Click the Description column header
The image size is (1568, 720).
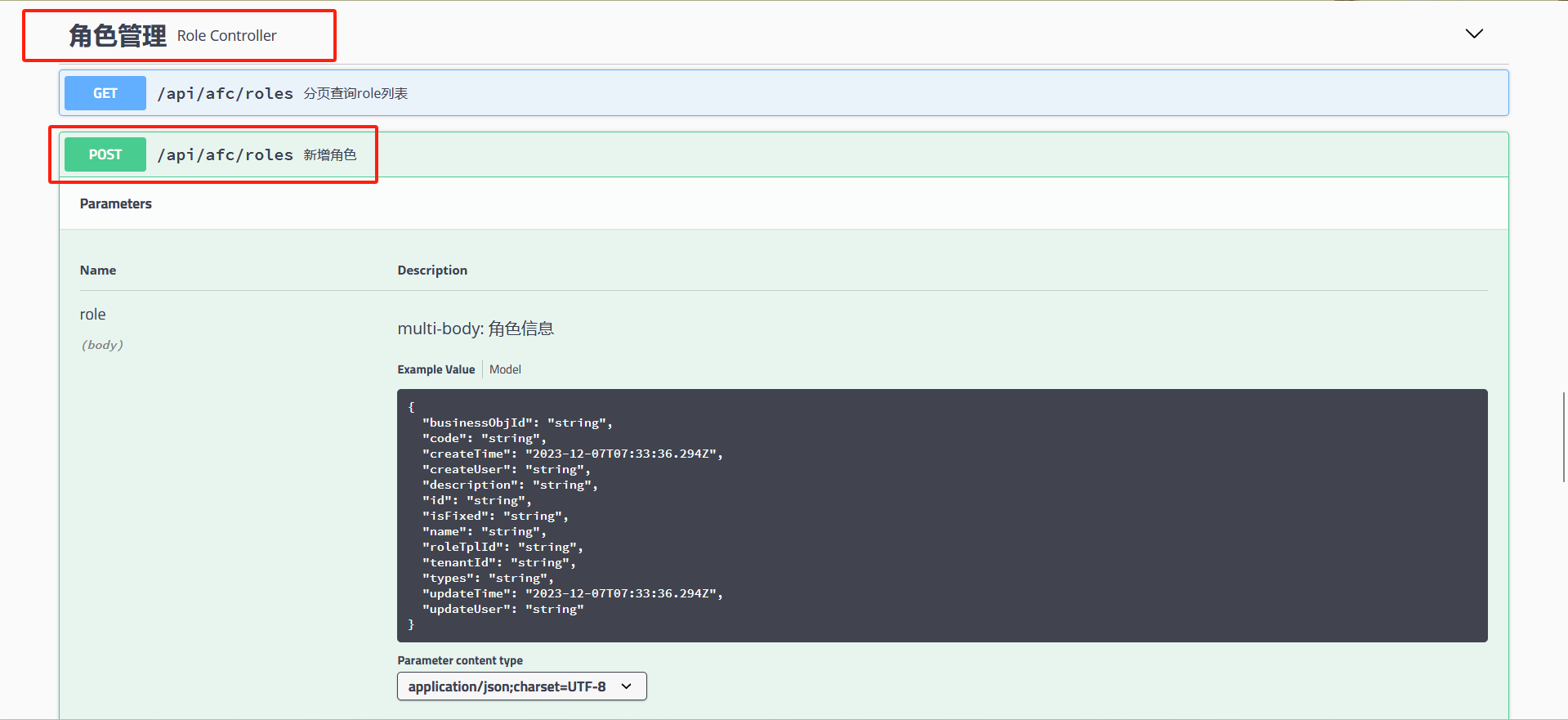click(x=432, y=271)
